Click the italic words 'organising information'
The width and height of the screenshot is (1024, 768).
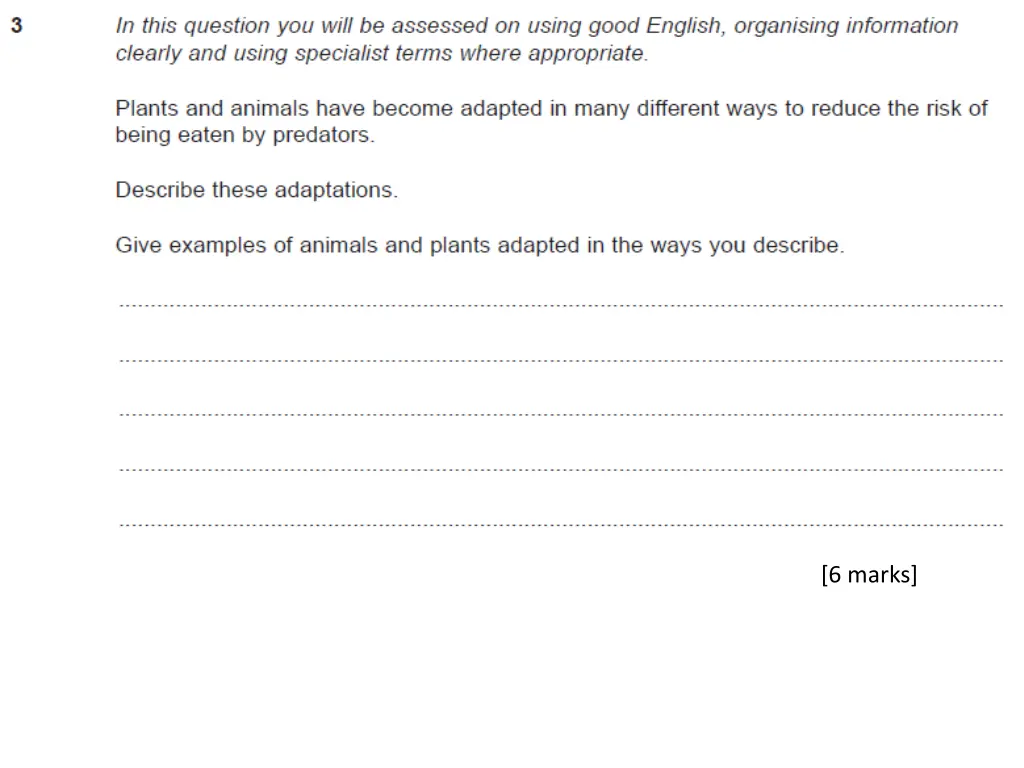tap(846, 26)
